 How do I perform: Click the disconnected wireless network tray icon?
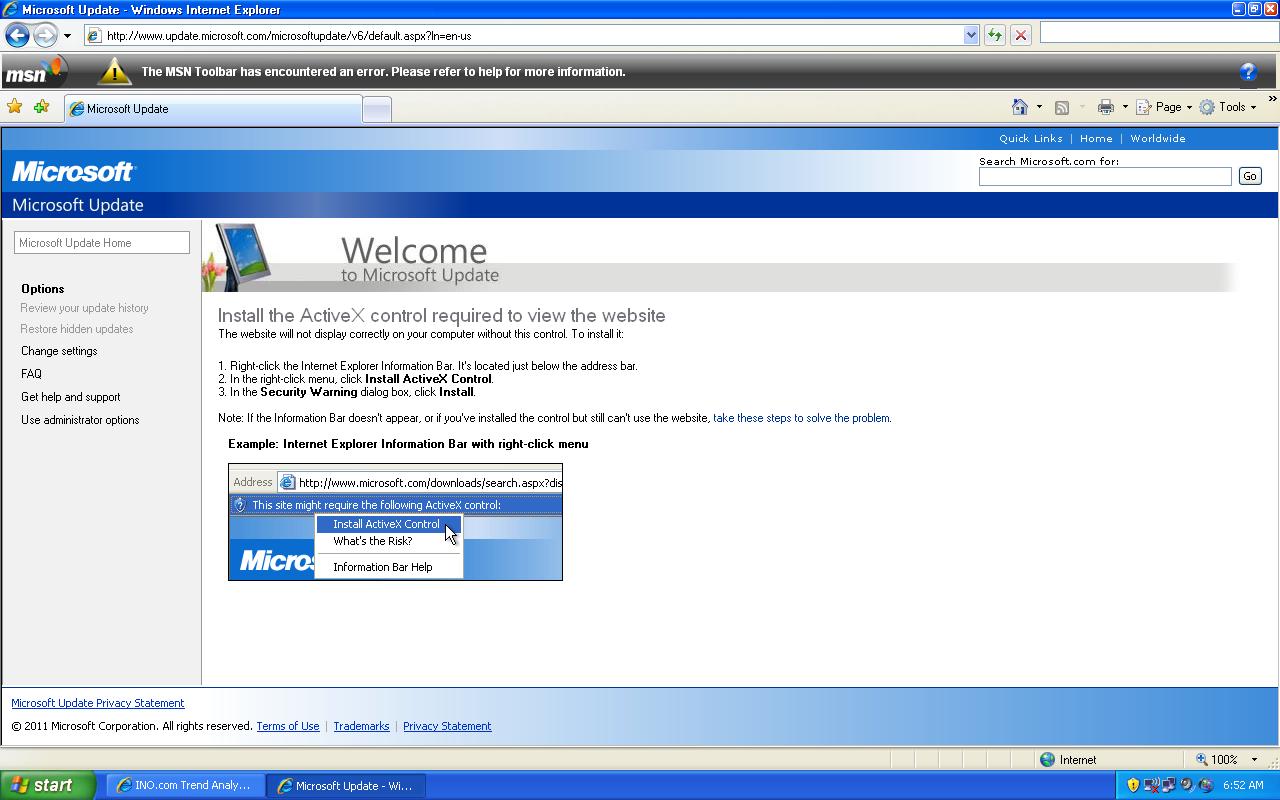[x=1150, y=786]
